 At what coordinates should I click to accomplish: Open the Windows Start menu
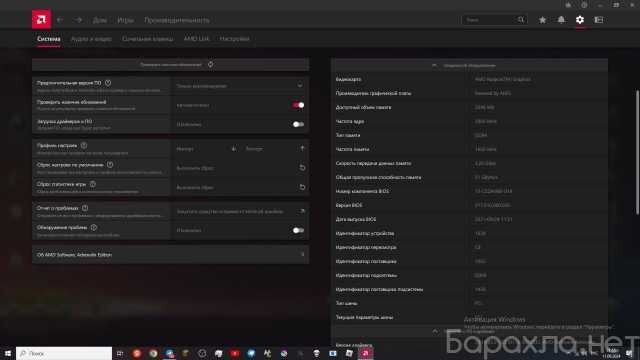[x=8, y=353]
